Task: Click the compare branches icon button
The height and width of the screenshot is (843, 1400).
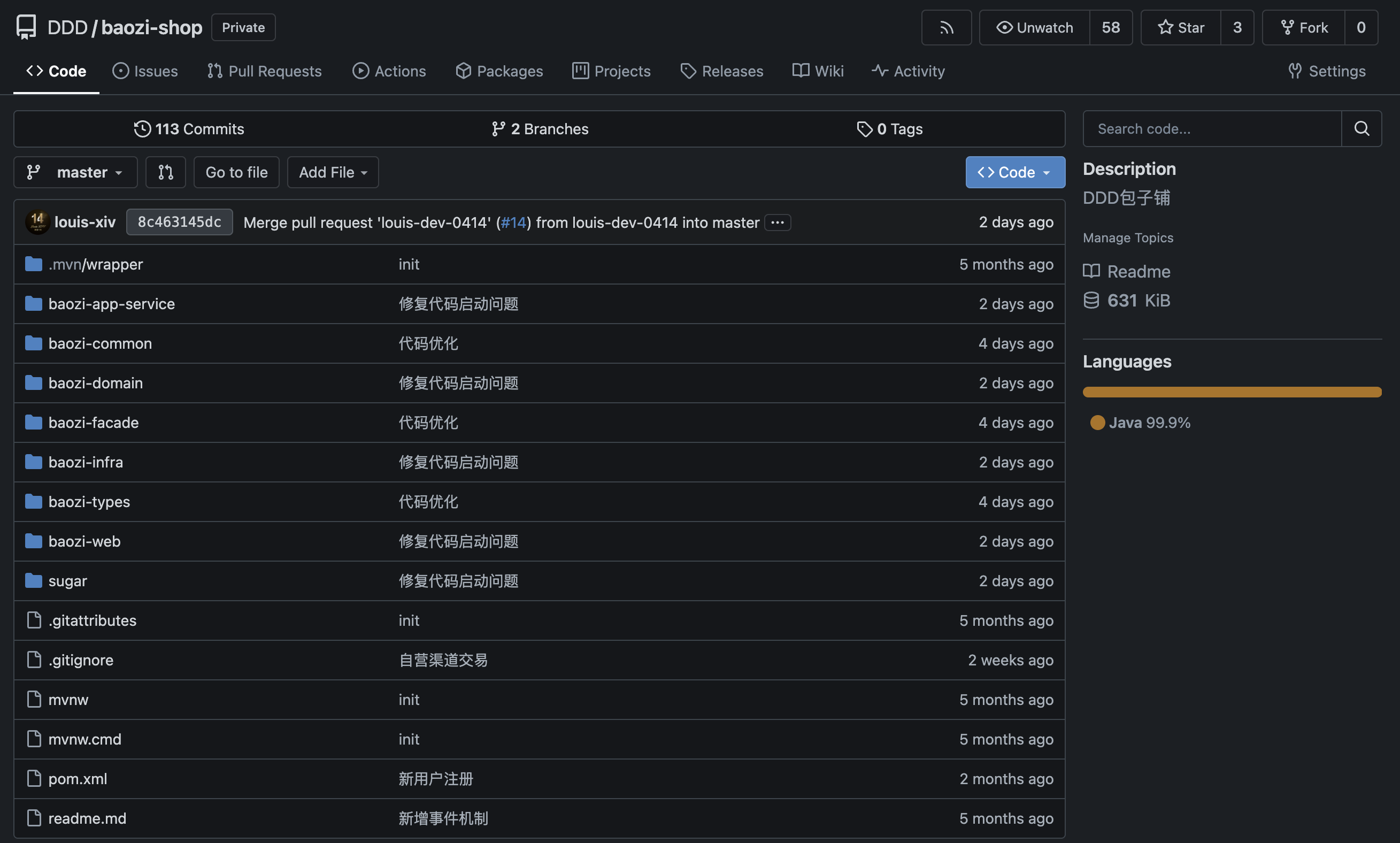Action: [x=165, y=172]
